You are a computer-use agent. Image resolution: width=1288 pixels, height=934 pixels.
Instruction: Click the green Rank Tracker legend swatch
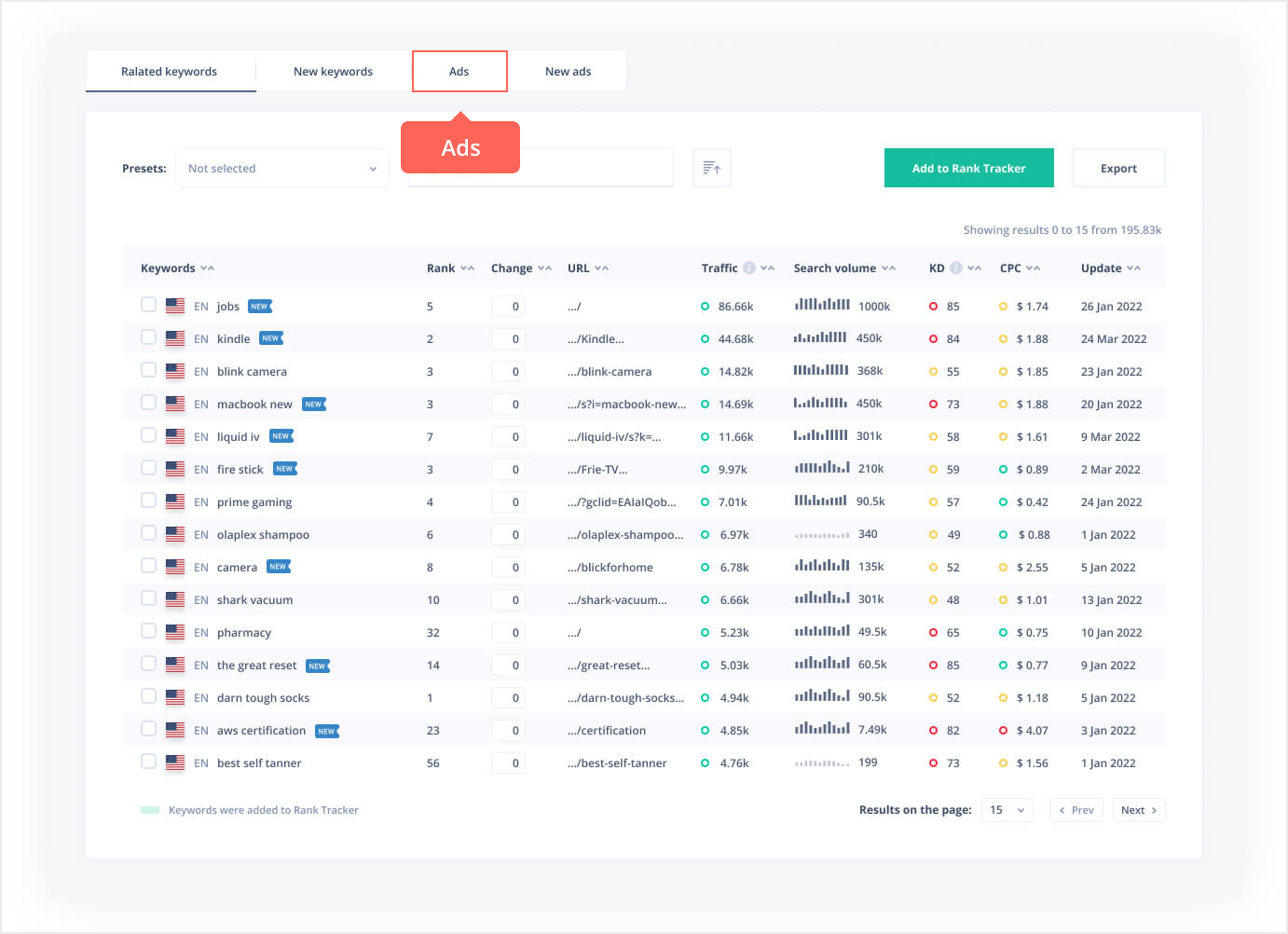[150, 810]
